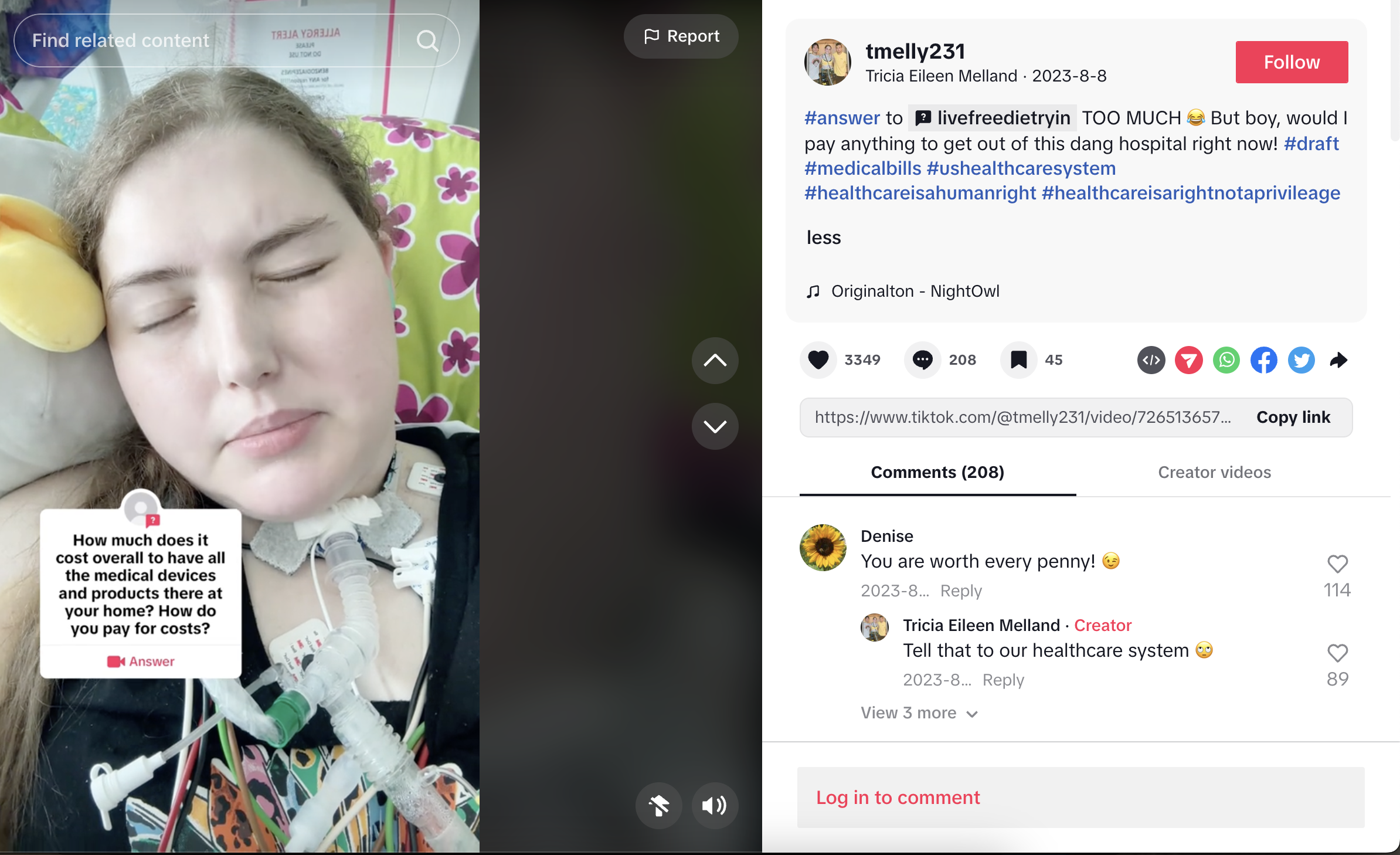This screenshot has width=1400, height=855.
Task: Follow the tmelly231 account
Action: (1292, 62)
